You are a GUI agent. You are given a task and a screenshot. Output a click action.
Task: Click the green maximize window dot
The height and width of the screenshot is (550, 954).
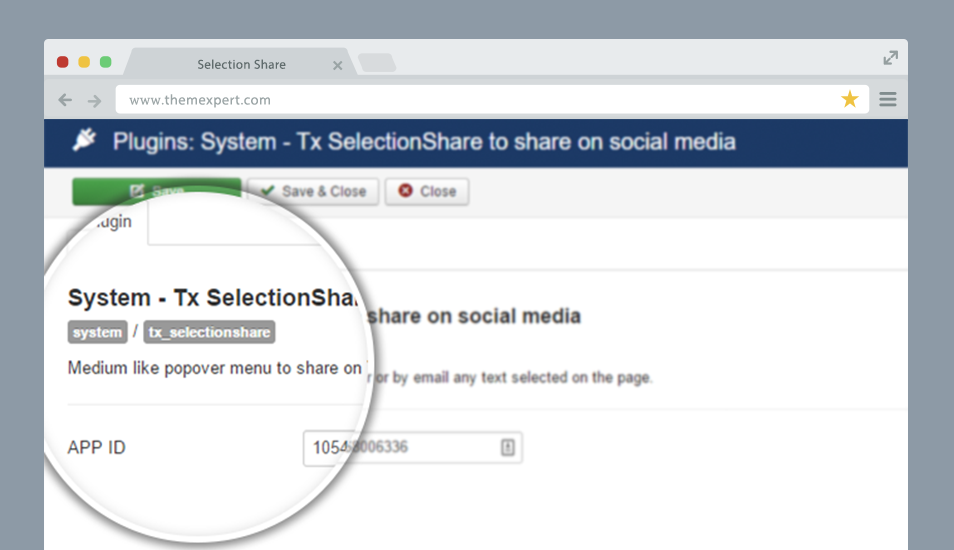(x=105, y=62)
